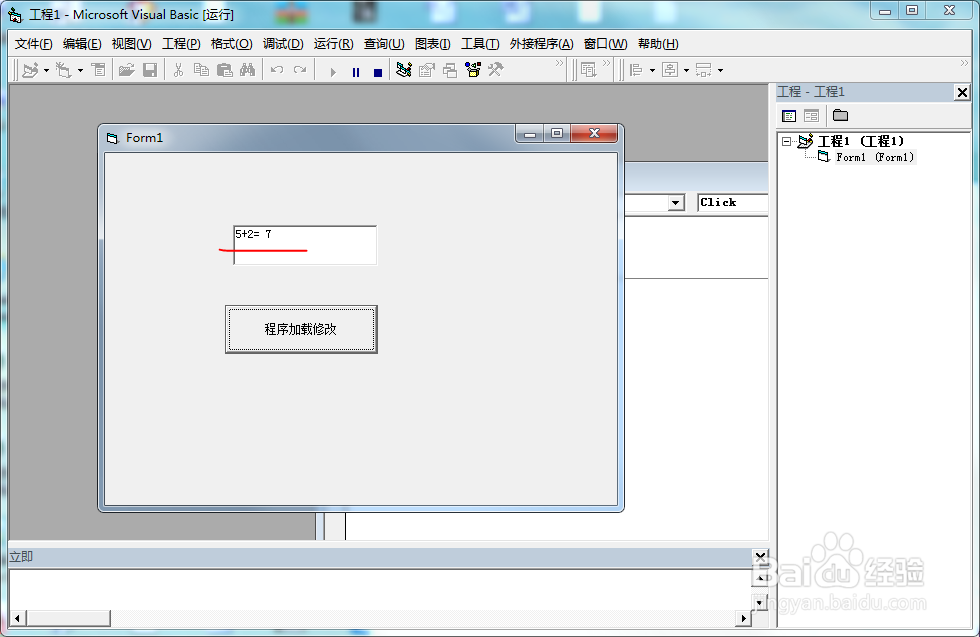
Task: Open the 调试(D) menu
Action: (x=283, y=44)
